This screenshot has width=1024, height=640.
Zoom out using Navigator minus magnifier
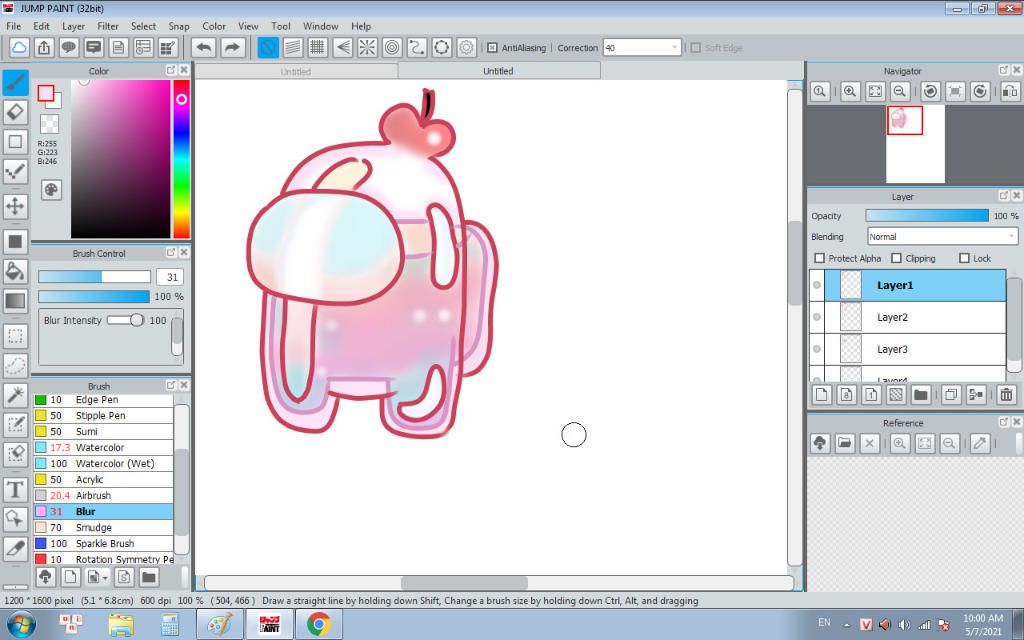coord(899,92)
